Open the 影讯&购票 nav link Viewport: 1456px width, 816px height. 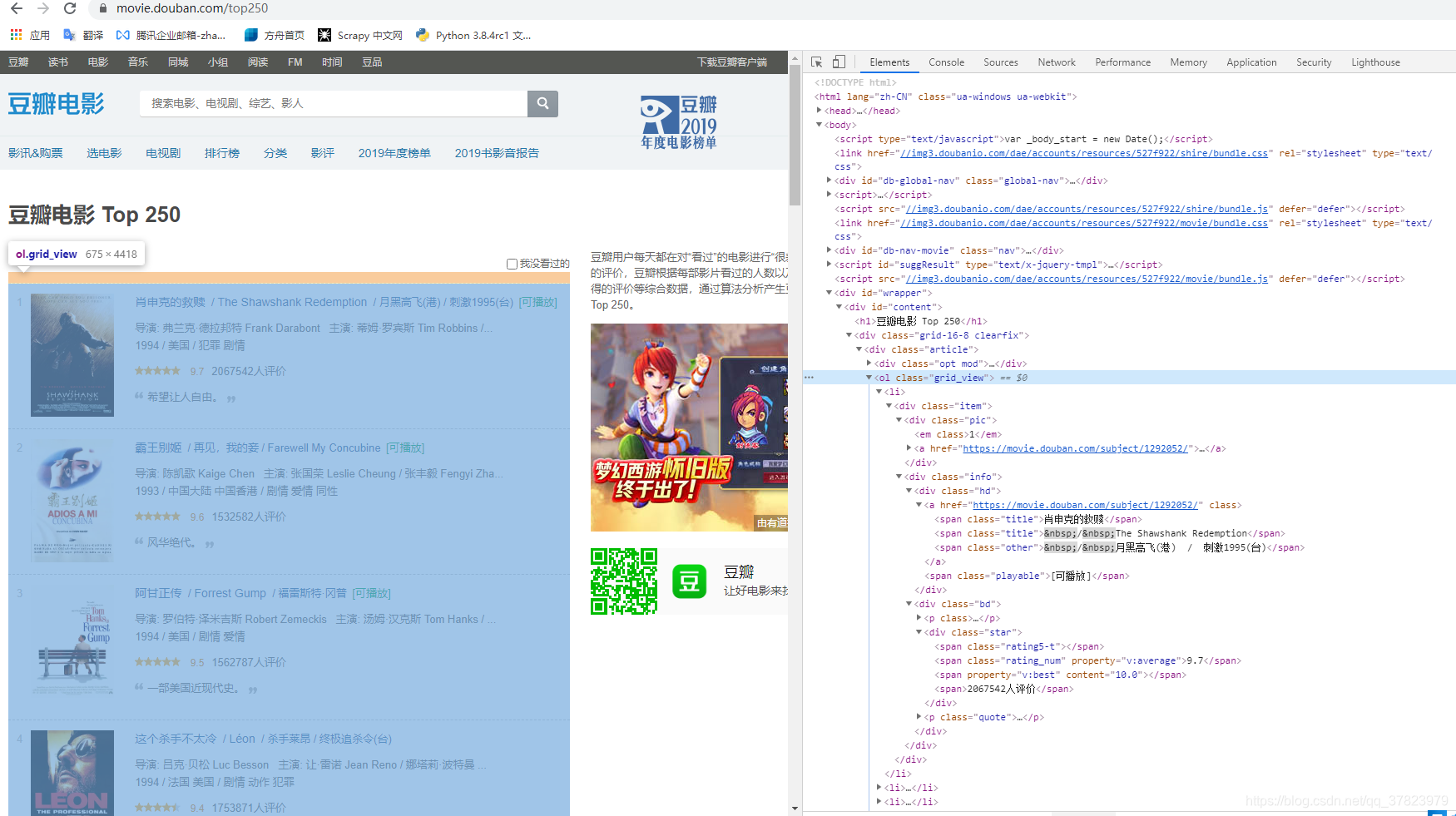pyautogui.click(x=36, y=153)
